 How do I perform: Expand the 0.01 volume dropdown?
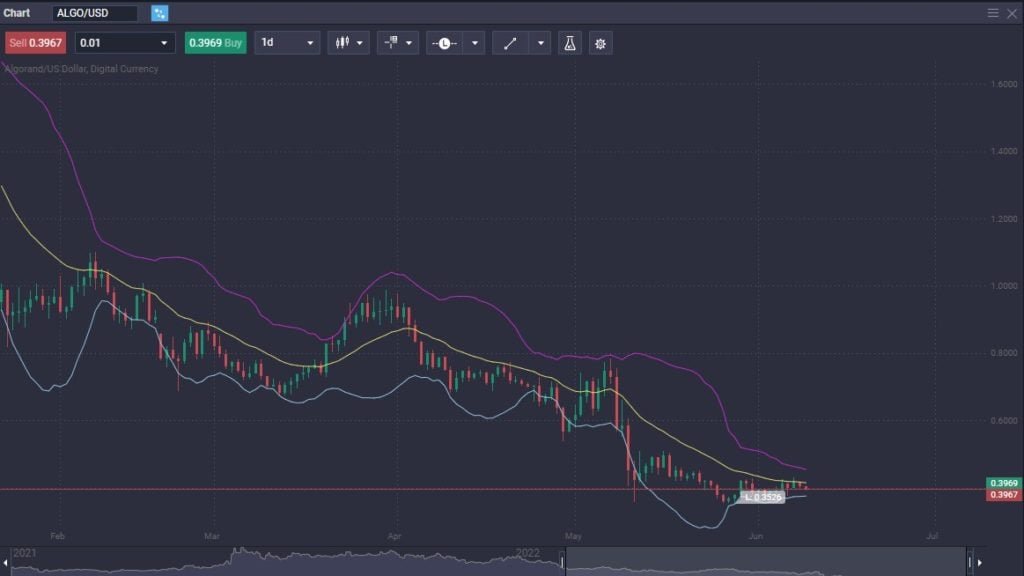(164, 44)
